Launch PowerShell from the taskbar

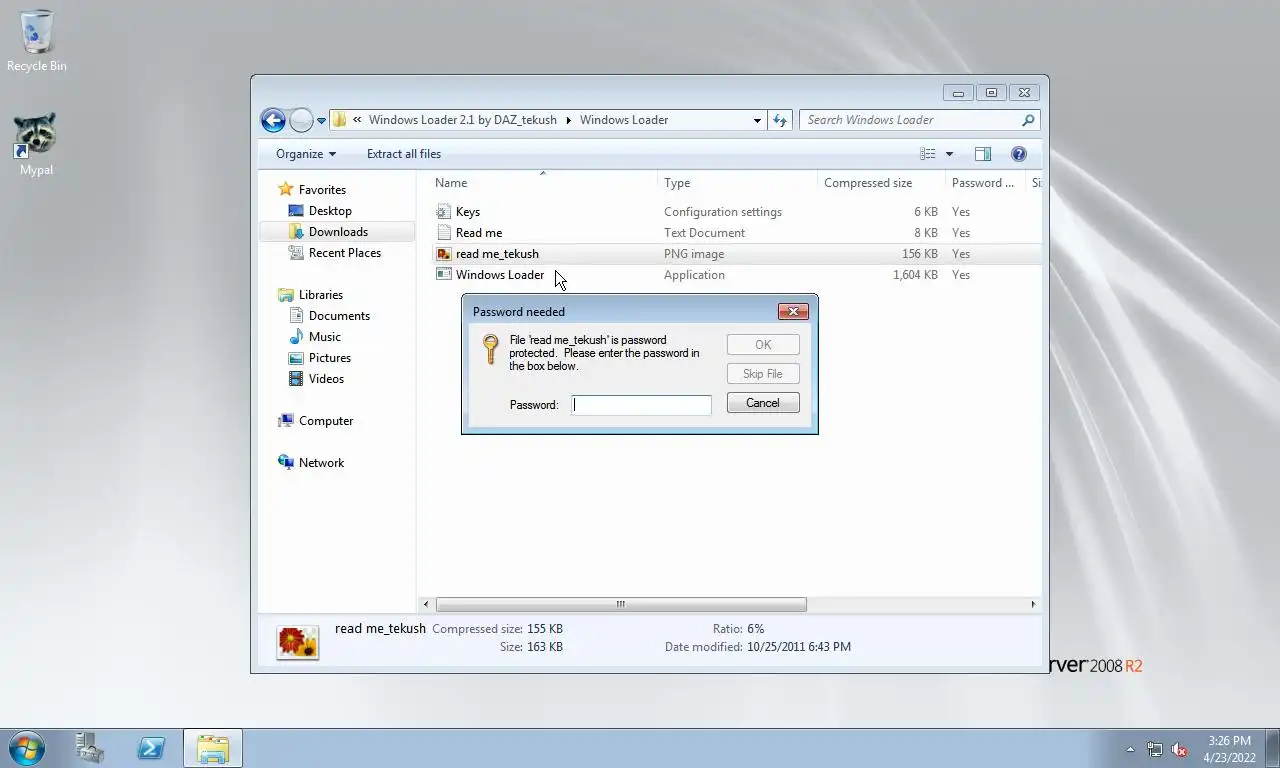[151, 748]
